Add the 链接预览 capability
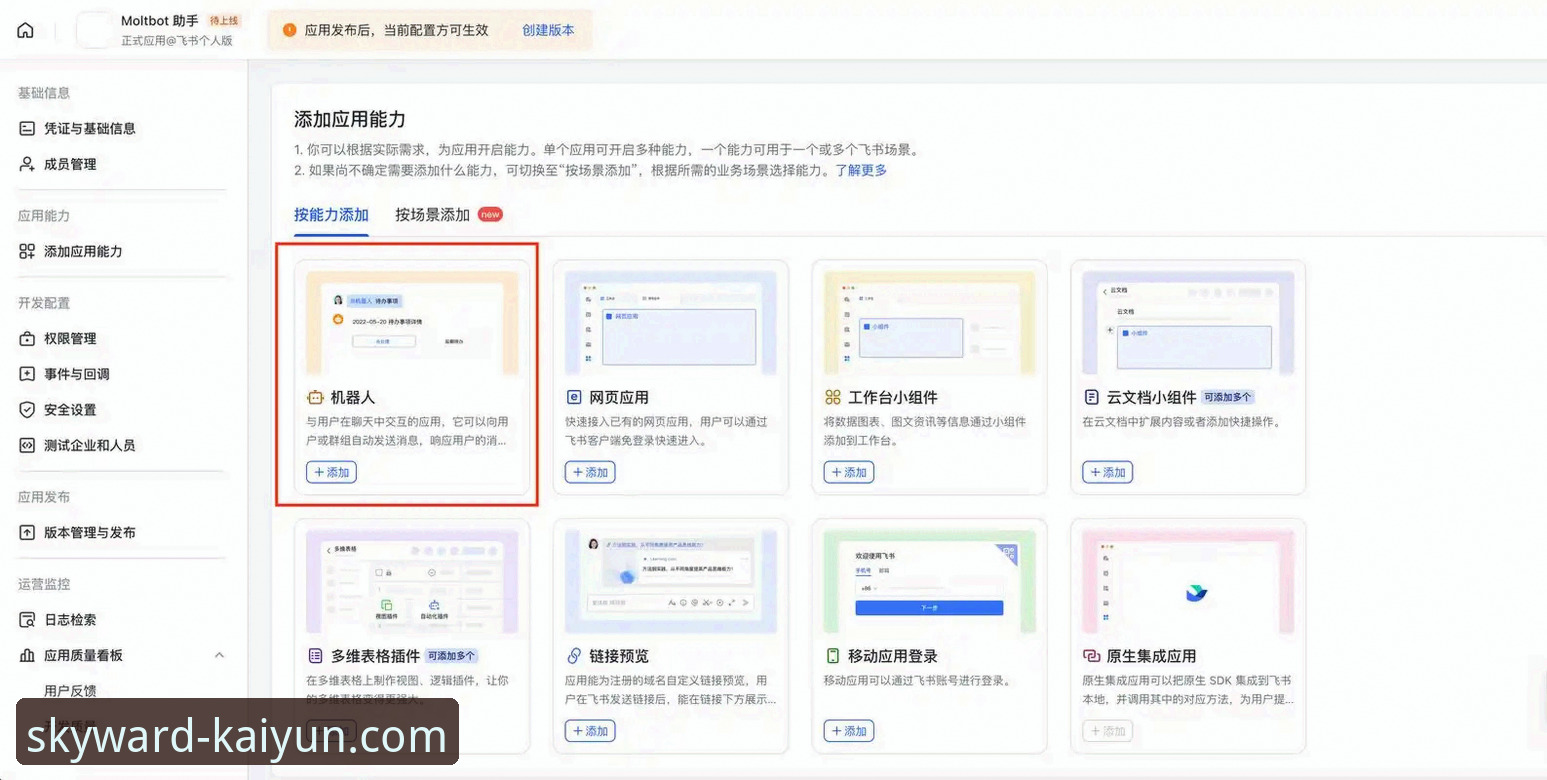Image resolution: width=1547 pixels, height=780 pixels. [590, 731]
